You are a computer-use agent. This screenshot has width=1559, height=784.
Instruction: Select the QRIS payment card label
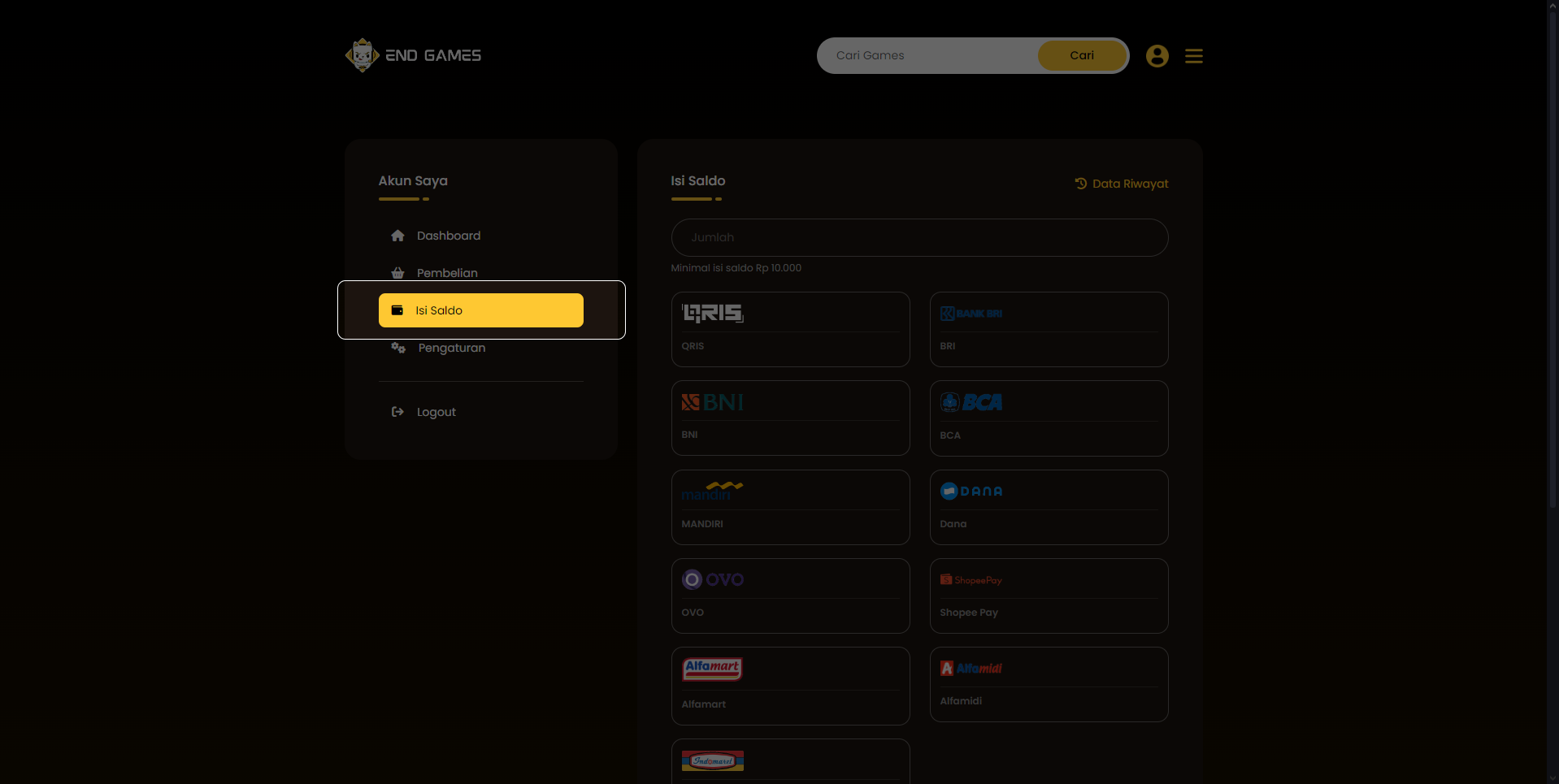[x=693, y=346]
